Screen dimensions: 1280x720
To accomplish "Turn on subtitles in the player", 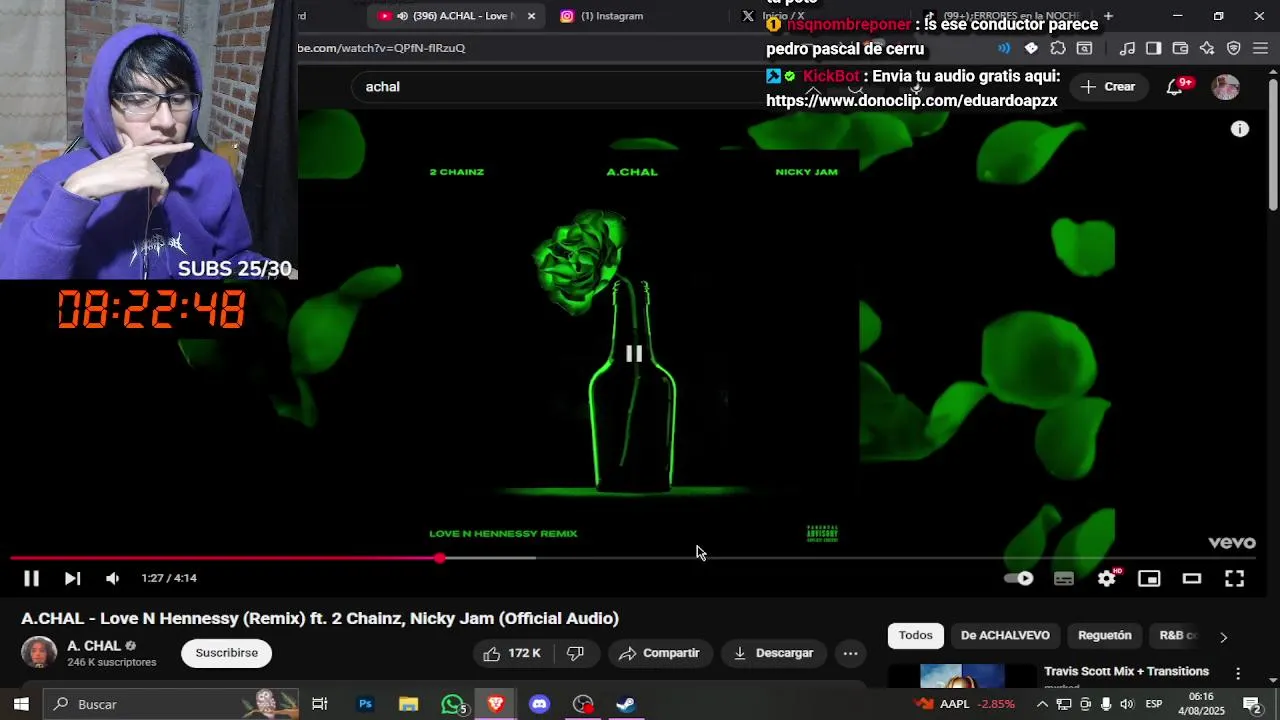I will 1064,578.
